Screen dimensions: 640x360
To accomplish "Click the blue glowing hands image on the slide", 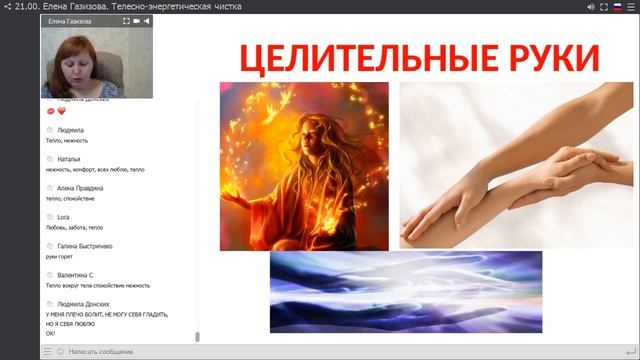I will 406,292.
